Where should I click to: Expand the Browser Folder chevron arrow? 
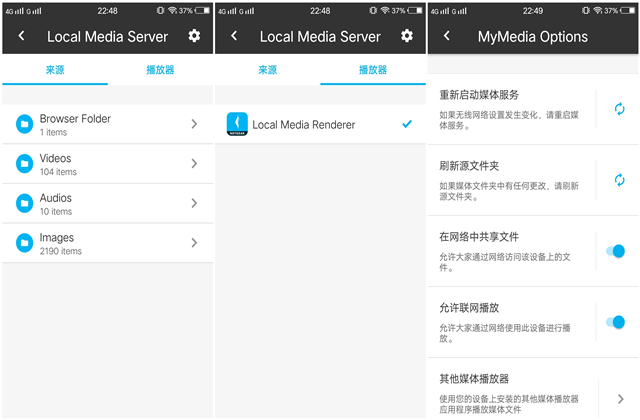[x=194, y=124]
